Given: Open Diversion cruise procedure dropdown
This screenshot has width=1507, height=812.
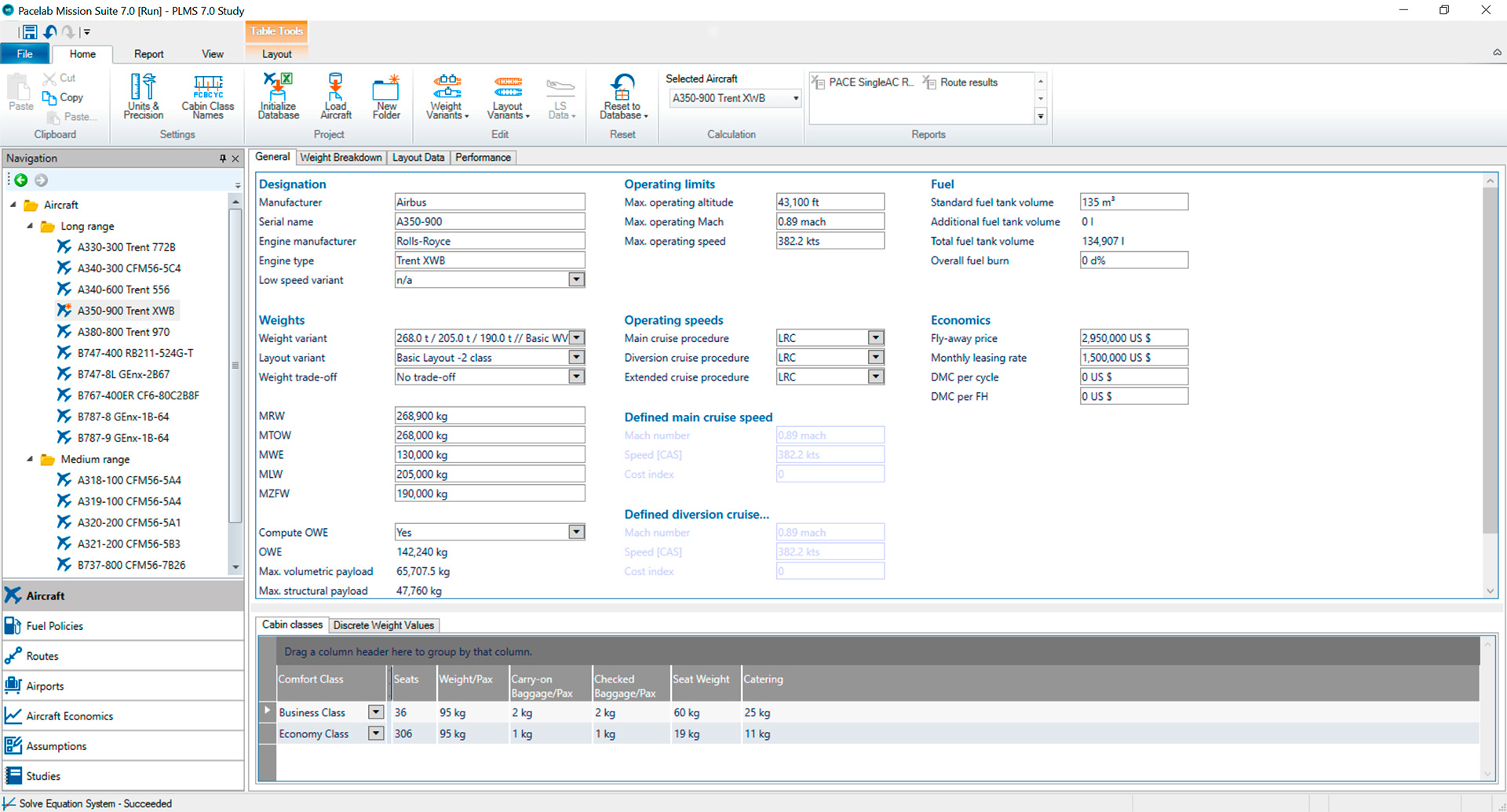Looking at the screenshot, I should [876, 358].
